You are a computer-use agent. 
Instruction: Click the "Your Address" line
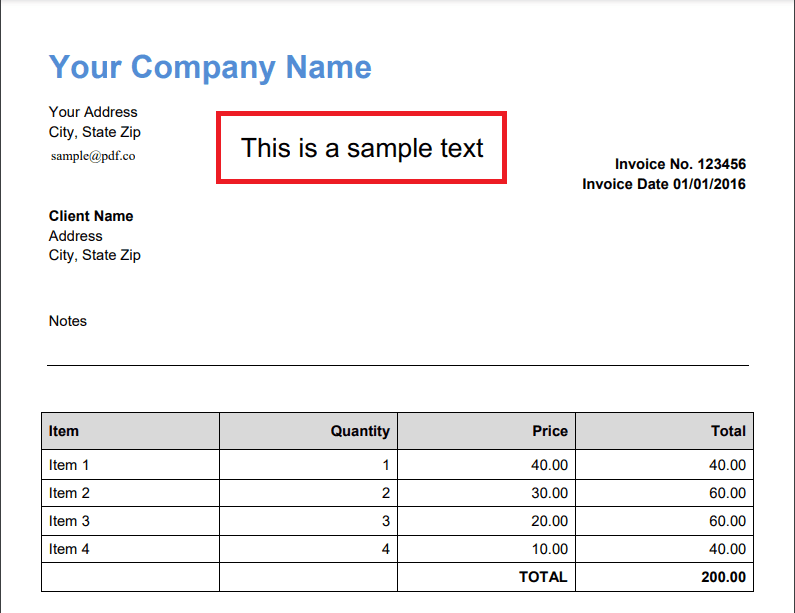click(x=93, y=112)
